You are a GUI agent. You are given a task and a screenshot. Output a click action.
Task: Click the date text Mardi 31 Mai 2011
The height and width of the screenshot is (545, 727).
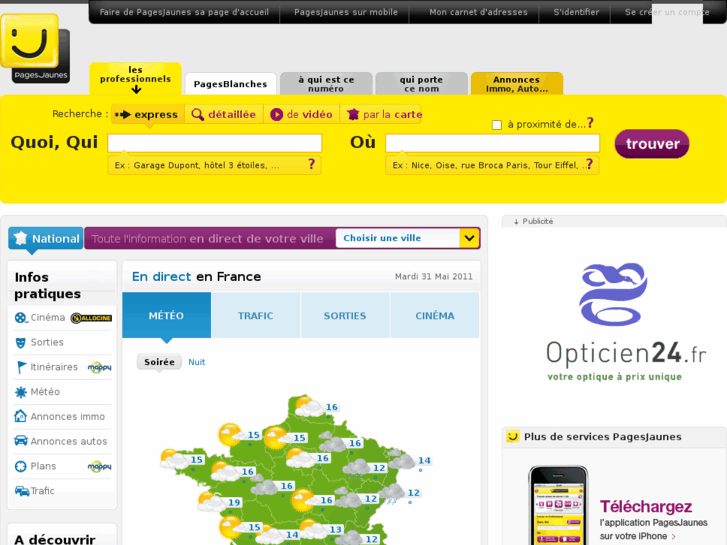coord(434,276)
